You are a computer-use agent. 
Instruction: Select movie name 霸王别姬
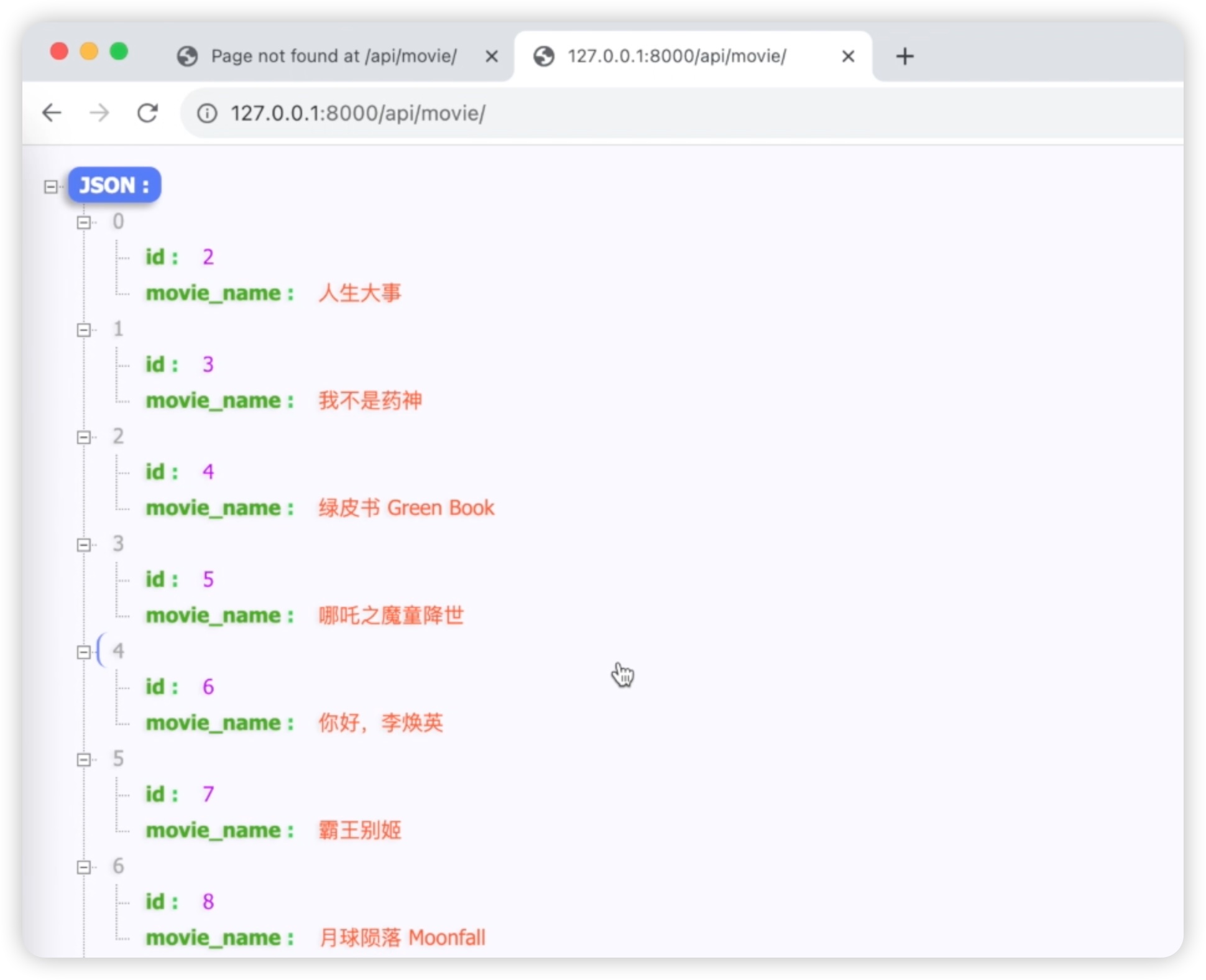(360, 831)
